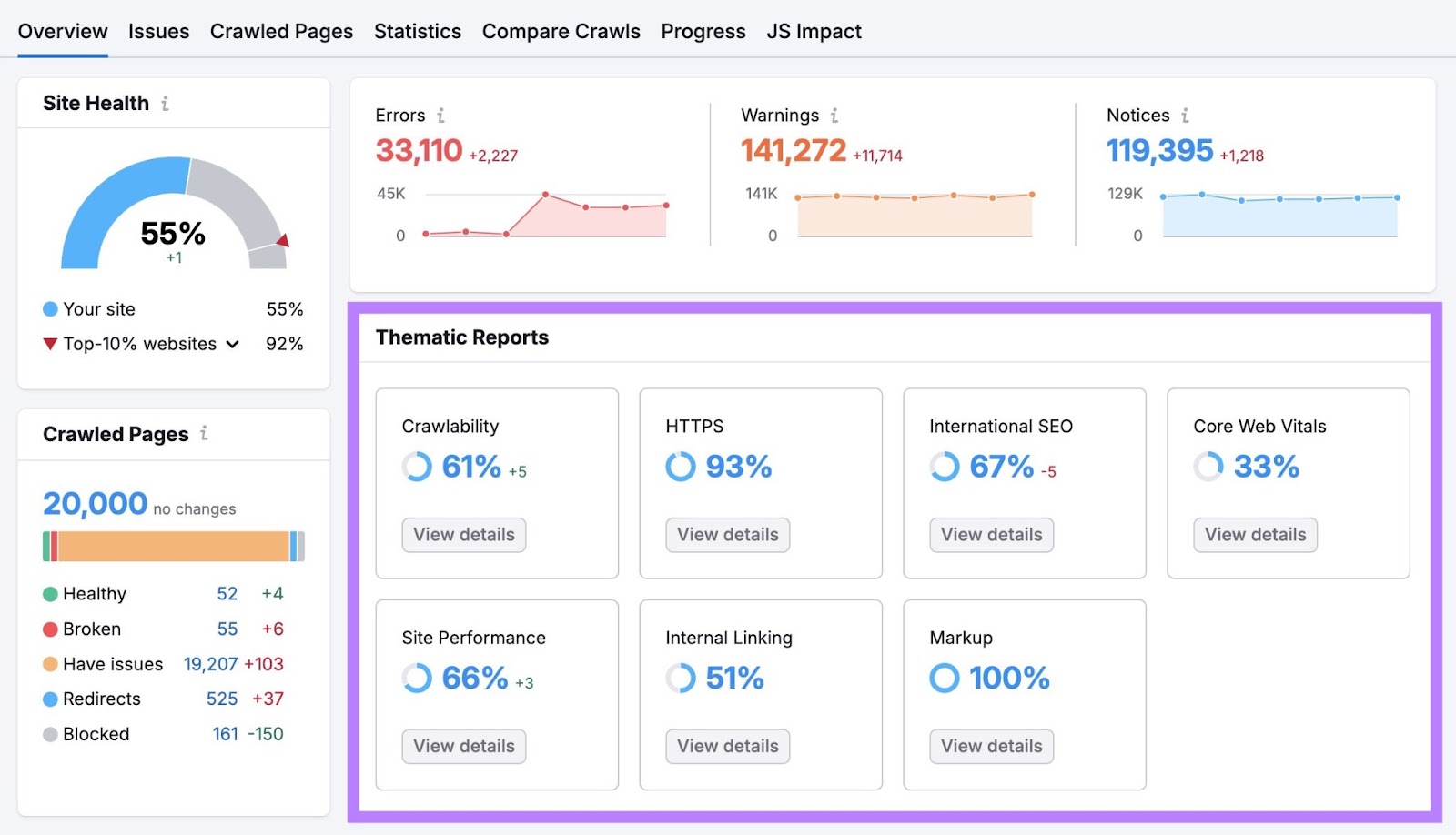
Task: Switch to the Compare Crawls tab
Action: (561, 31)
